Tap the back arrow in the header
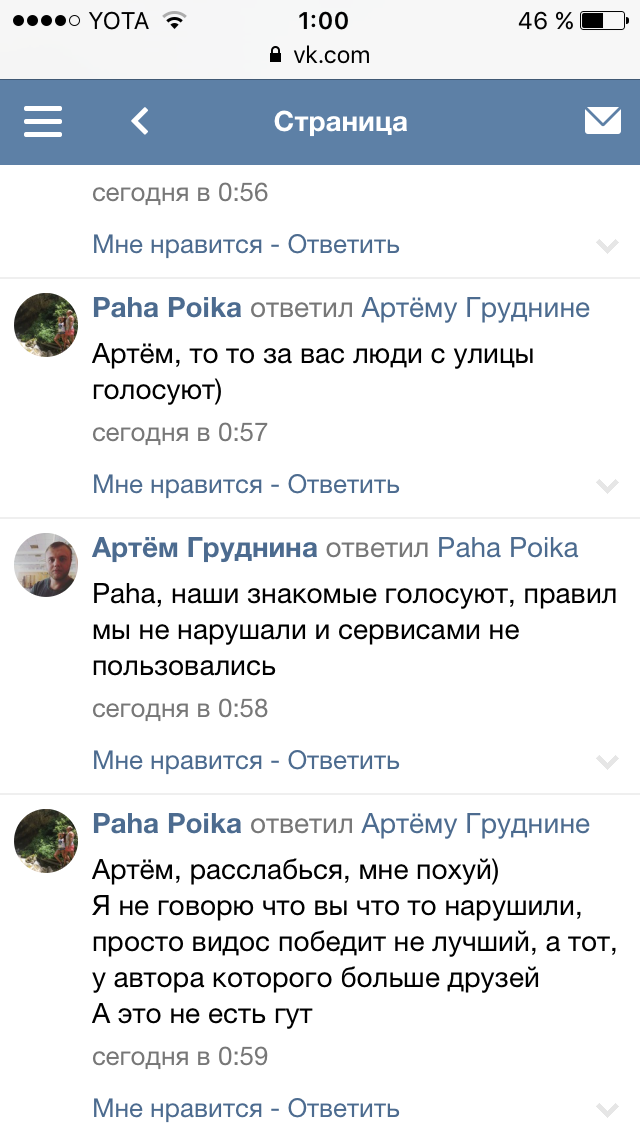This screenshot has width=640, height=1136. coord(139,121)
